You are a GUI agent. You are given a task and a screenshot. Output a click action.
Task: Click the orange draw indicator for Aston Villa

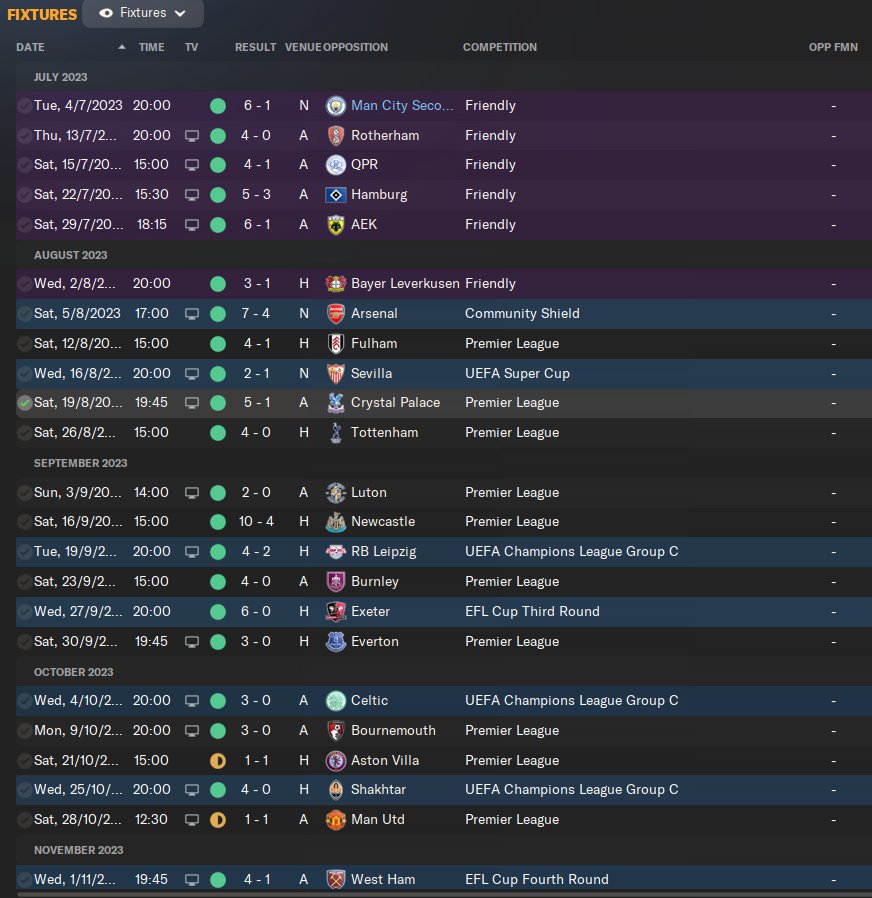(218, 760)
